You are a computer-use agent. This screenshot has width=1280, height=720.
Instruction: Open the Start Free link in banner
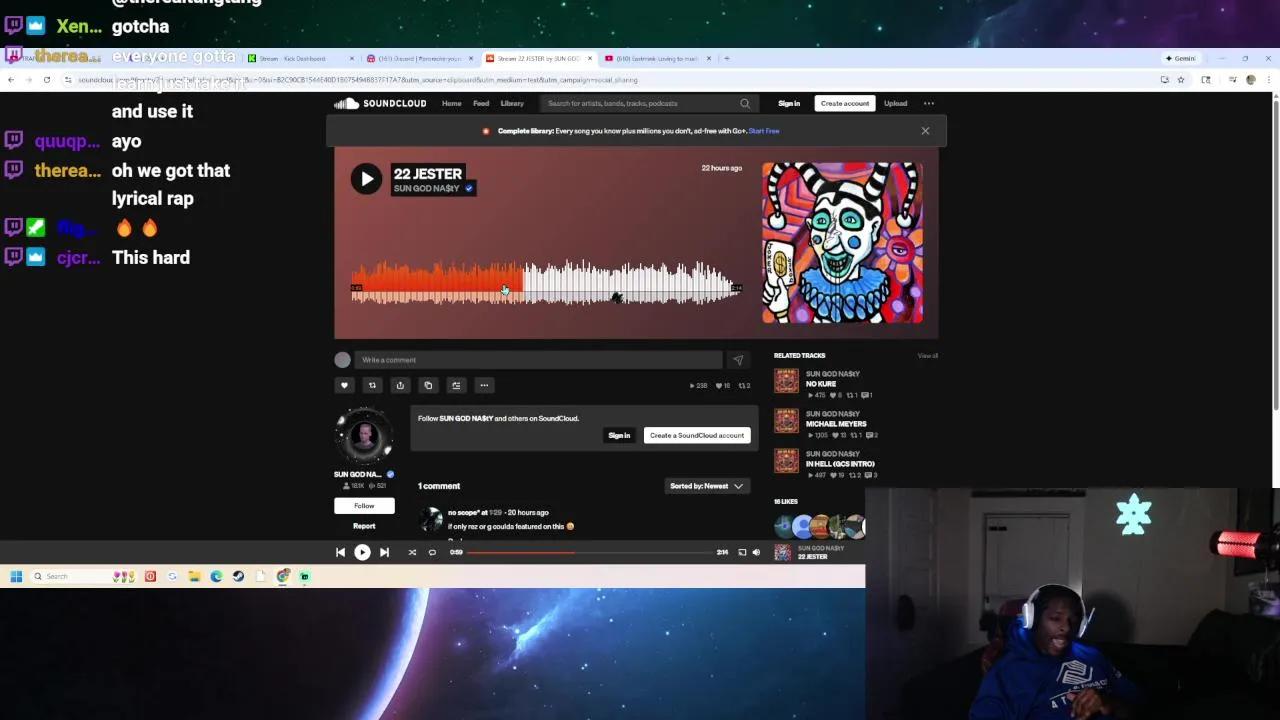[x=764, y=131]
